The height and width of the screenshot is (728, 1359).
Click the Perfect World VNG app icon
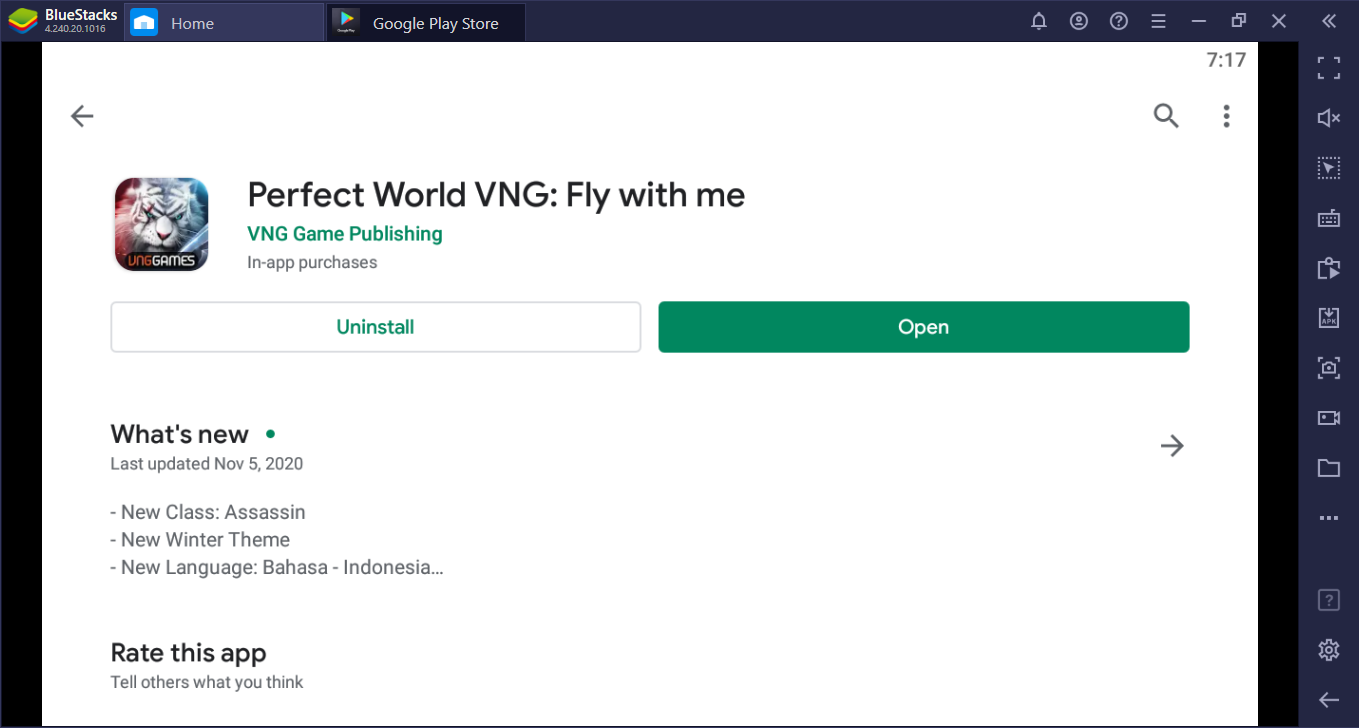pos(161,224)
